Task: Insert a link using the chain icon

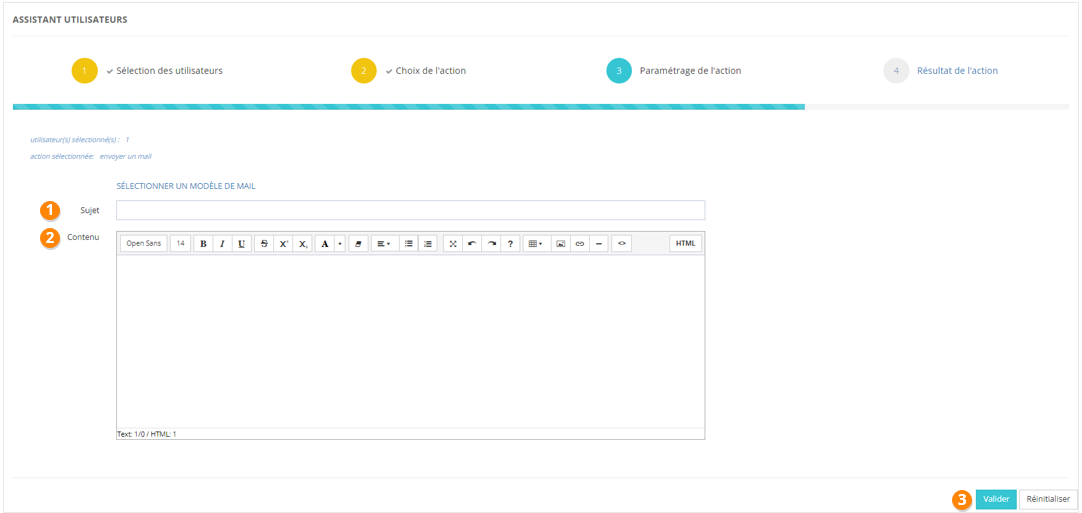Action: (580, 243)
